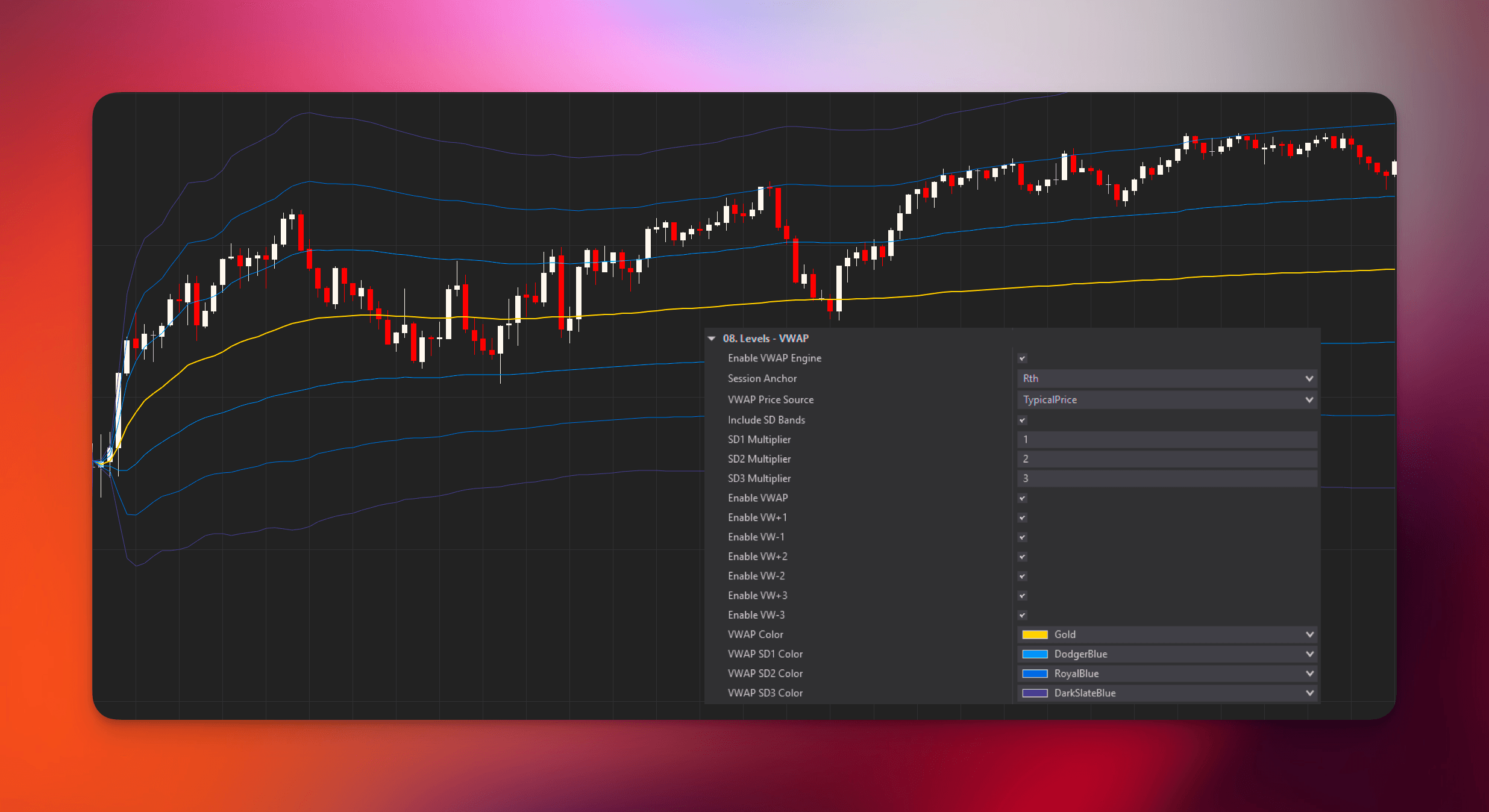The width and height of the screenshot is (1489, 812).
Task: Toggle the Enable VW-3 checkbox
Action: point(1022,615)
